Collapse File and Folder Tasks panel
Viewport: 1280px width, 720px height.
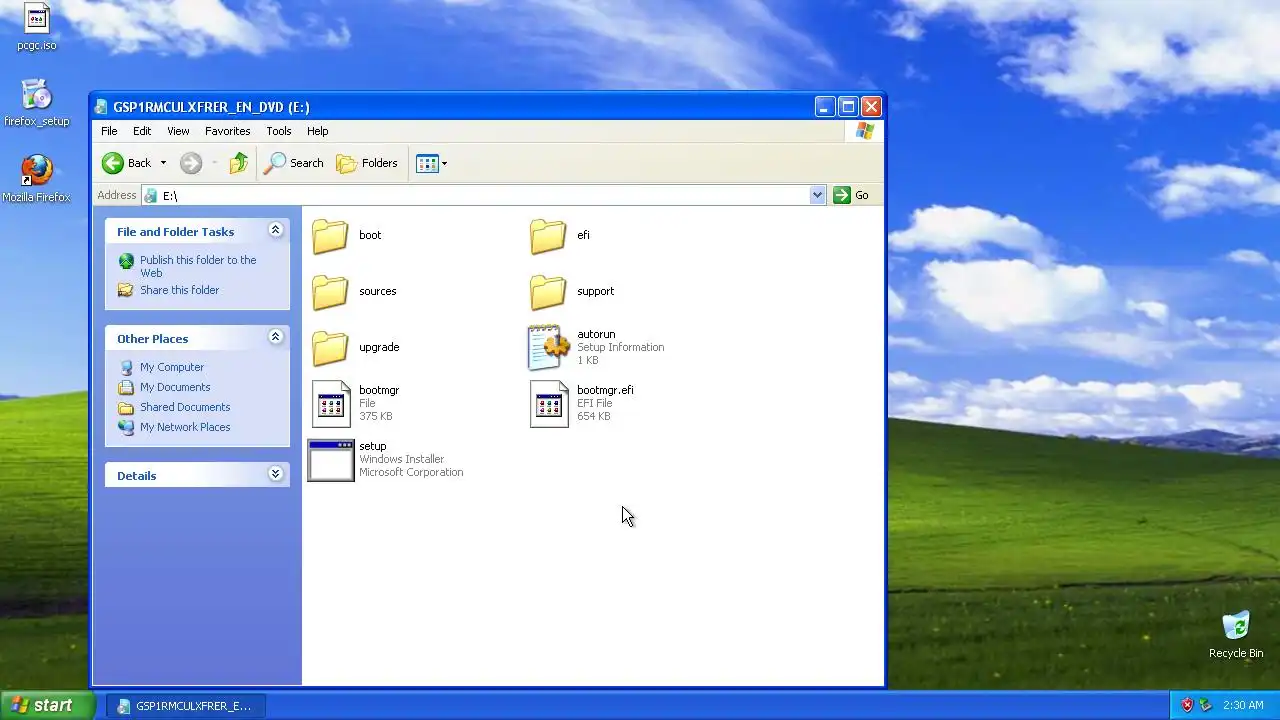coord(275,231)
